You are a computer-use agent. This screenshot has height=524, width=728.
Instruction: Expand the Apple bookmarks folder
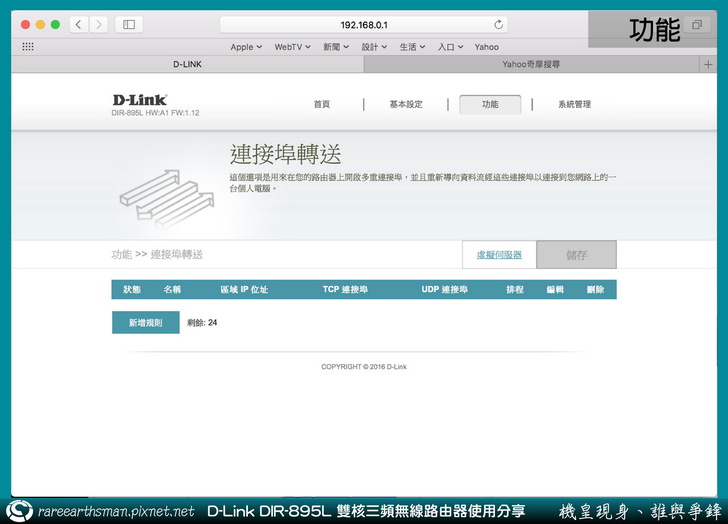pyautogui.click(x=246, y=46)
